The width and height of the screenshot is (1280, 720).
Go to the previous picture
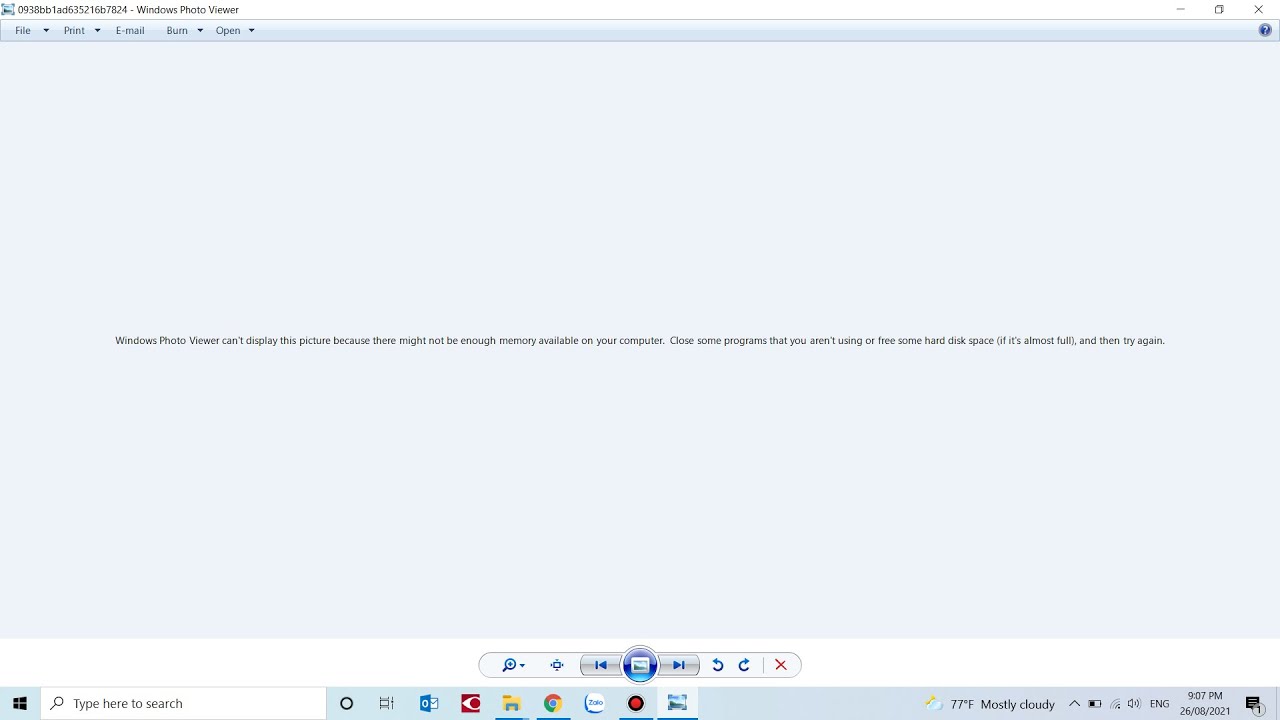[601, 665]
